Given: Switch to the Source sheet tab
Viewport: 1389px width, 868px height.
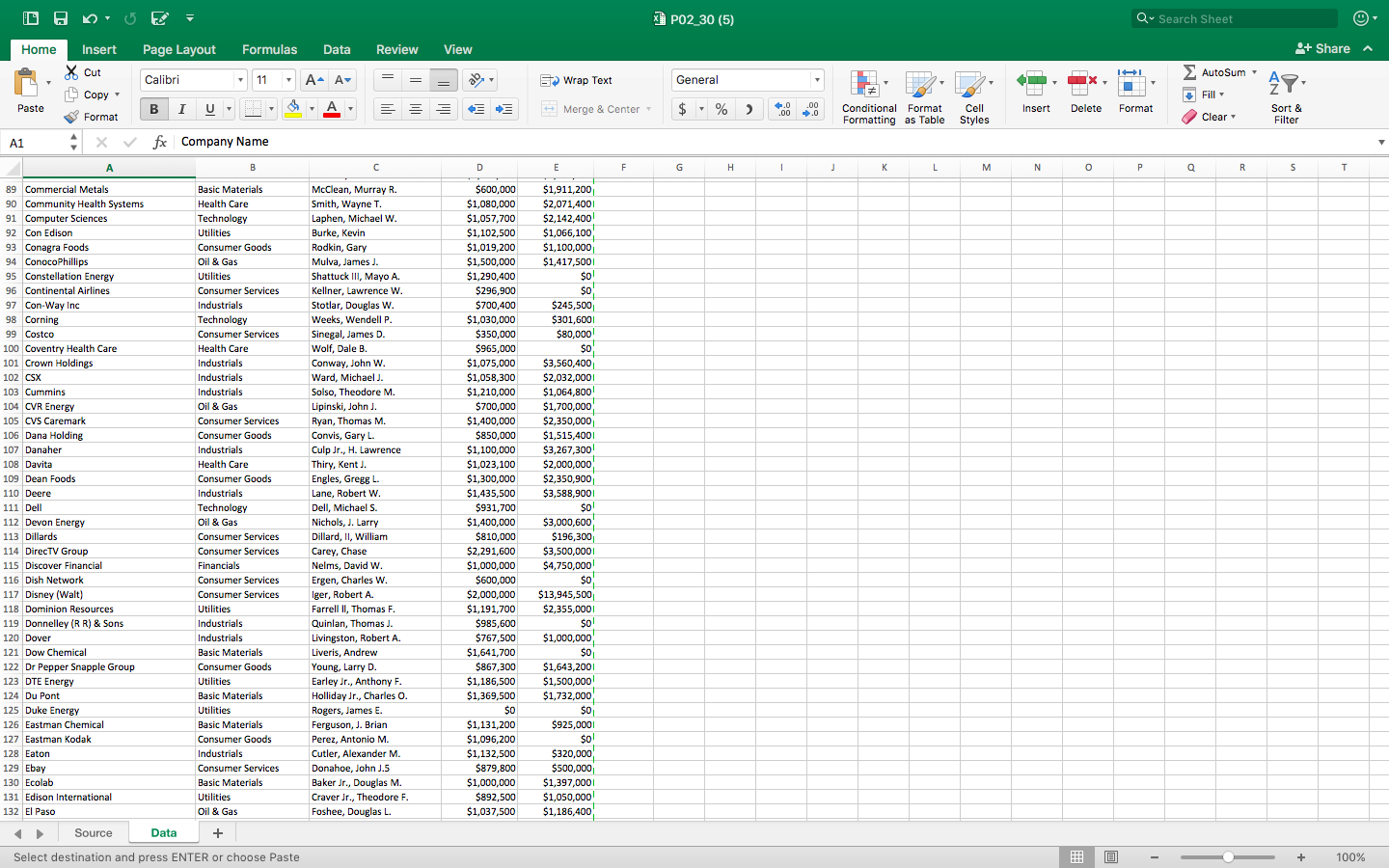Looking at the screenshot, I should (x=94, y=833).
